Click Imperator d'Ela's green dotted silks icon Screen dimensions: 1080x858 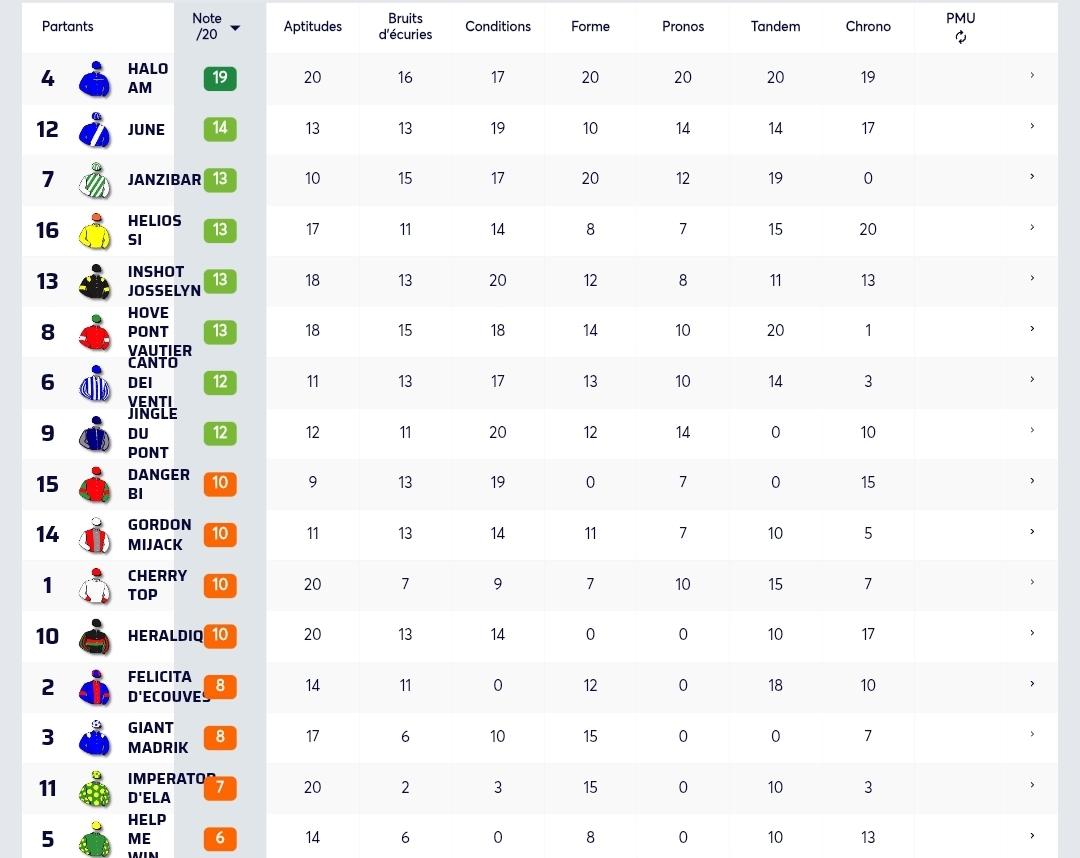[x=94, y=788]
